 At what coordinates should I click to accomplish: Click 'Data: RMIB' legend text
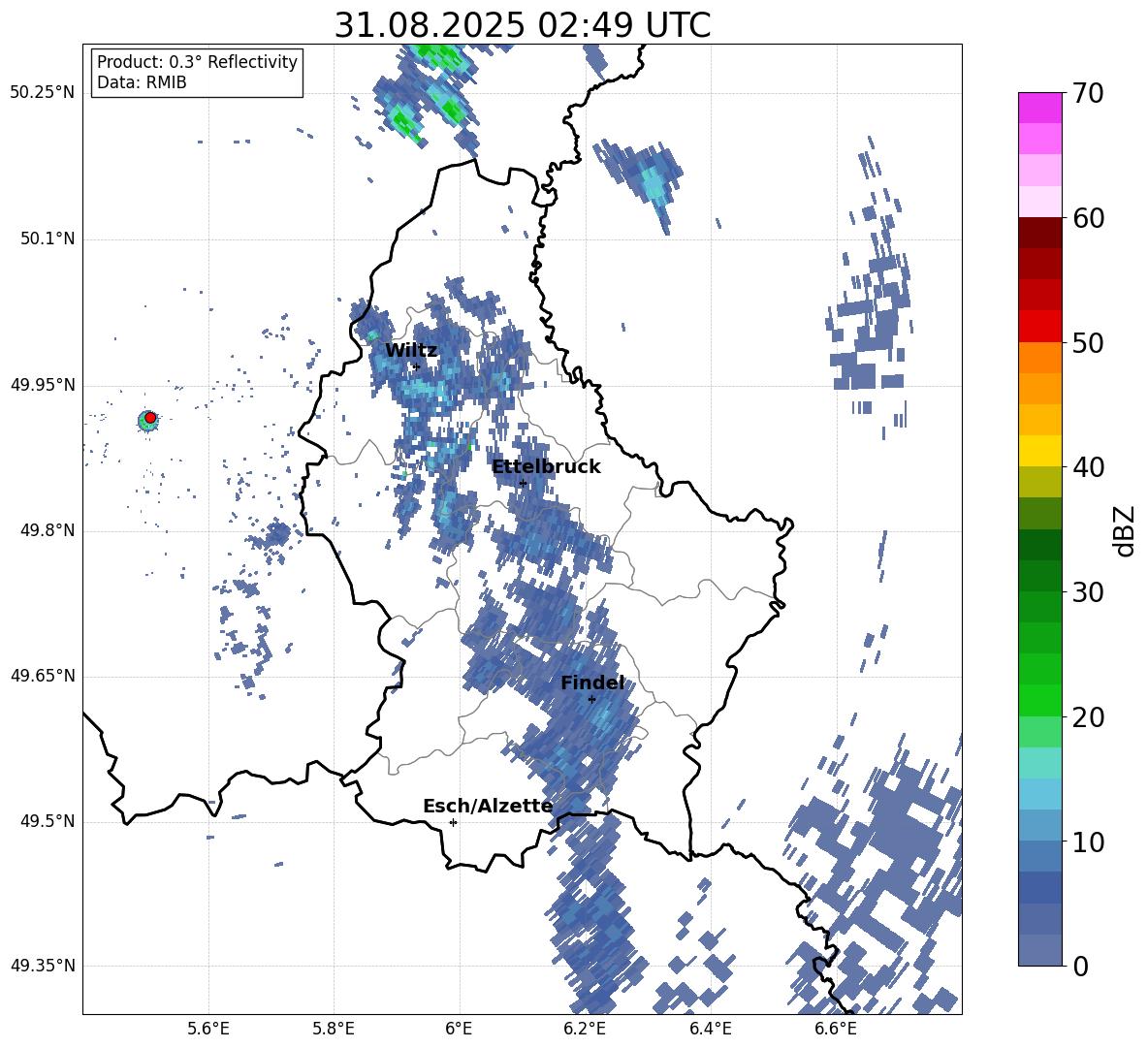[142, 82]
